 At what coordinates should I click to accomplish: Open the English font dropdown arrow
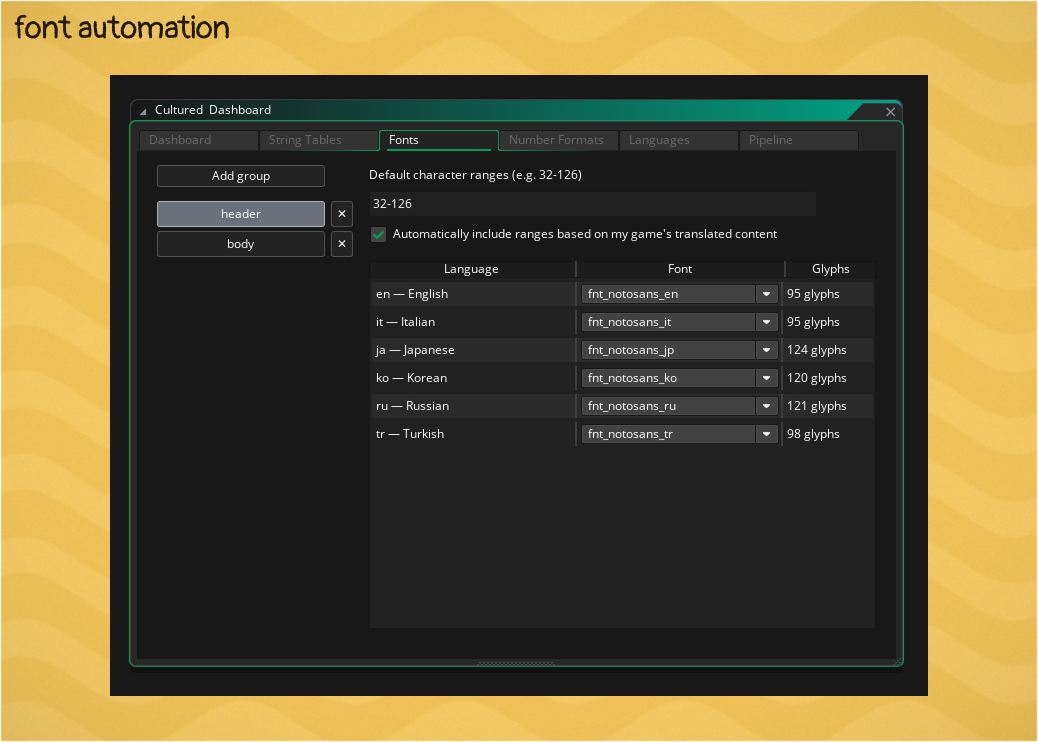click(x=767, y=294)
